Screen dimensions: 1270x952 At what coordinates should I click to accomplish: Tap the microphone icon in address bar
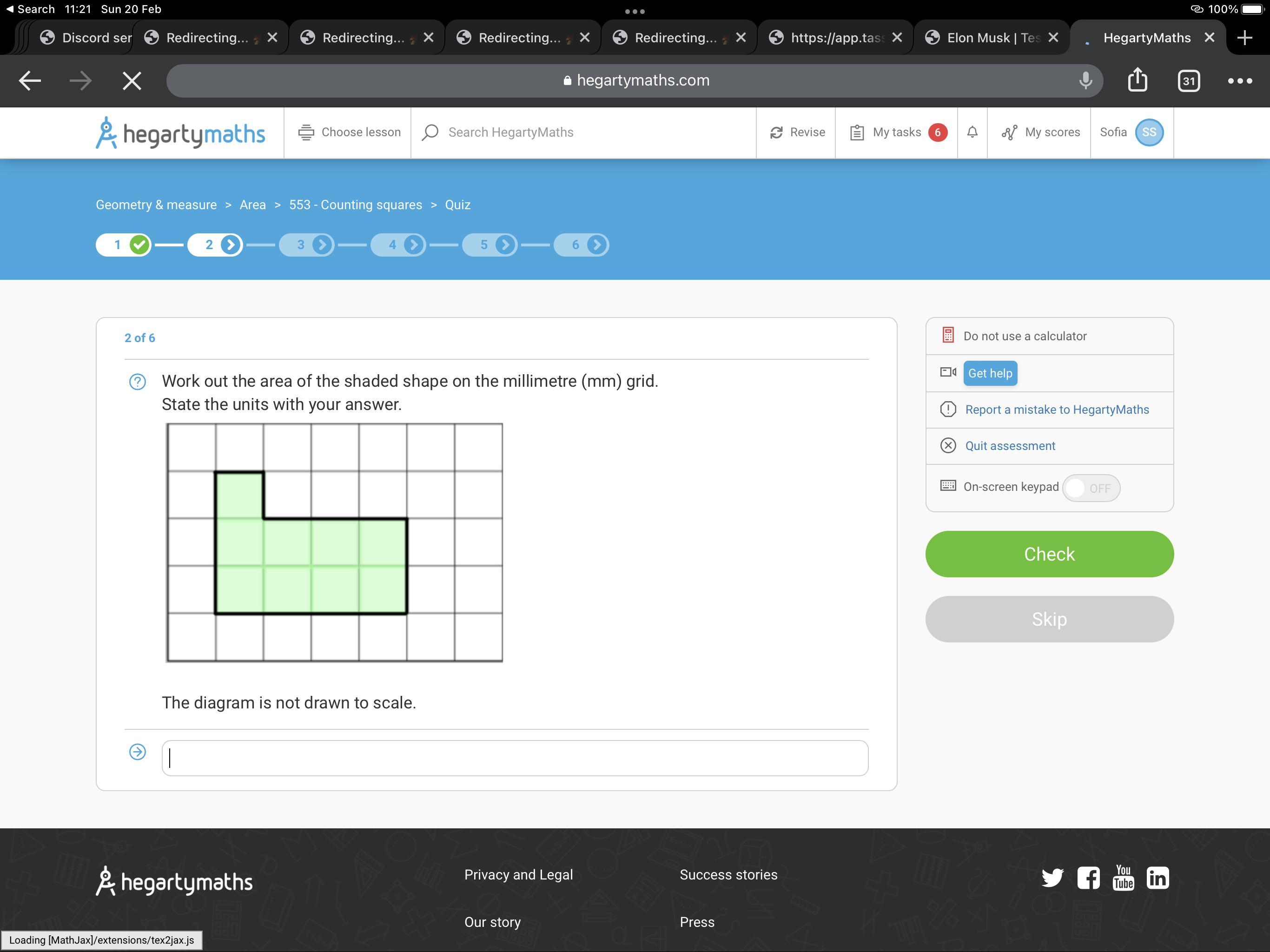[x=1085, y=80]
